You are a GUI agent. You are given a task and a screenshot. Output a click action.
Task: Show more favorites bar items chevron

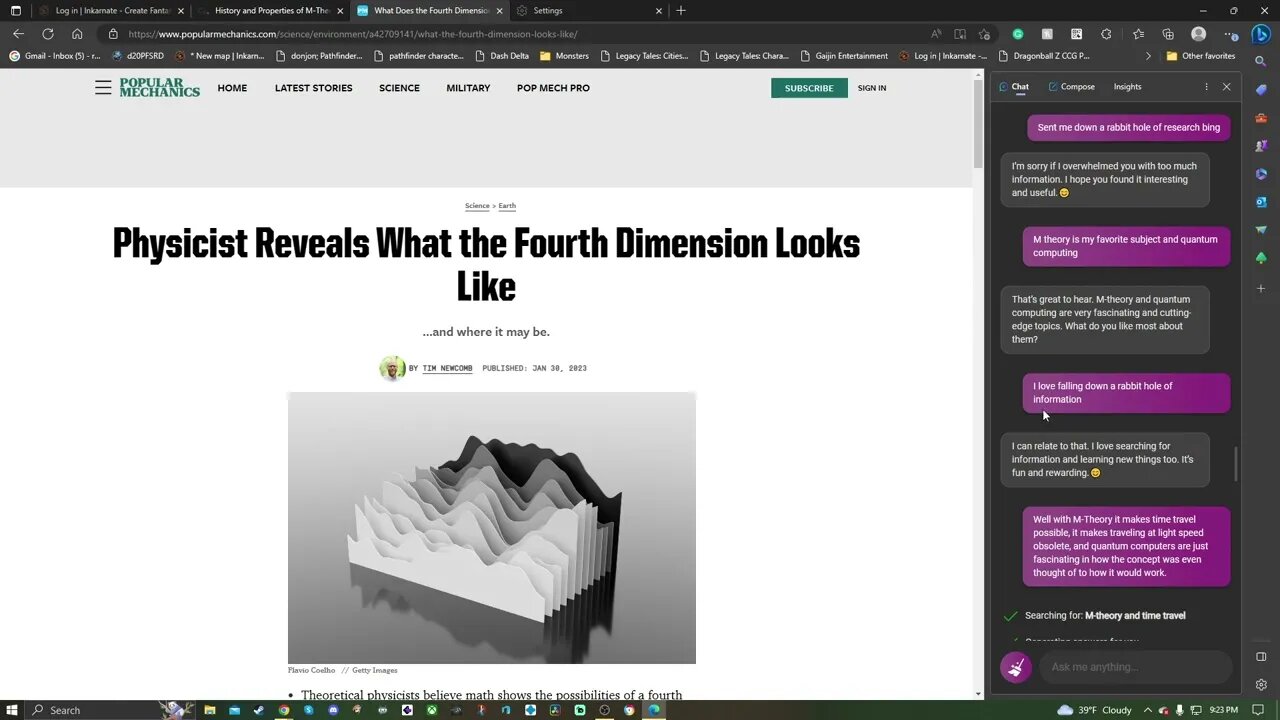[1148, 56]
